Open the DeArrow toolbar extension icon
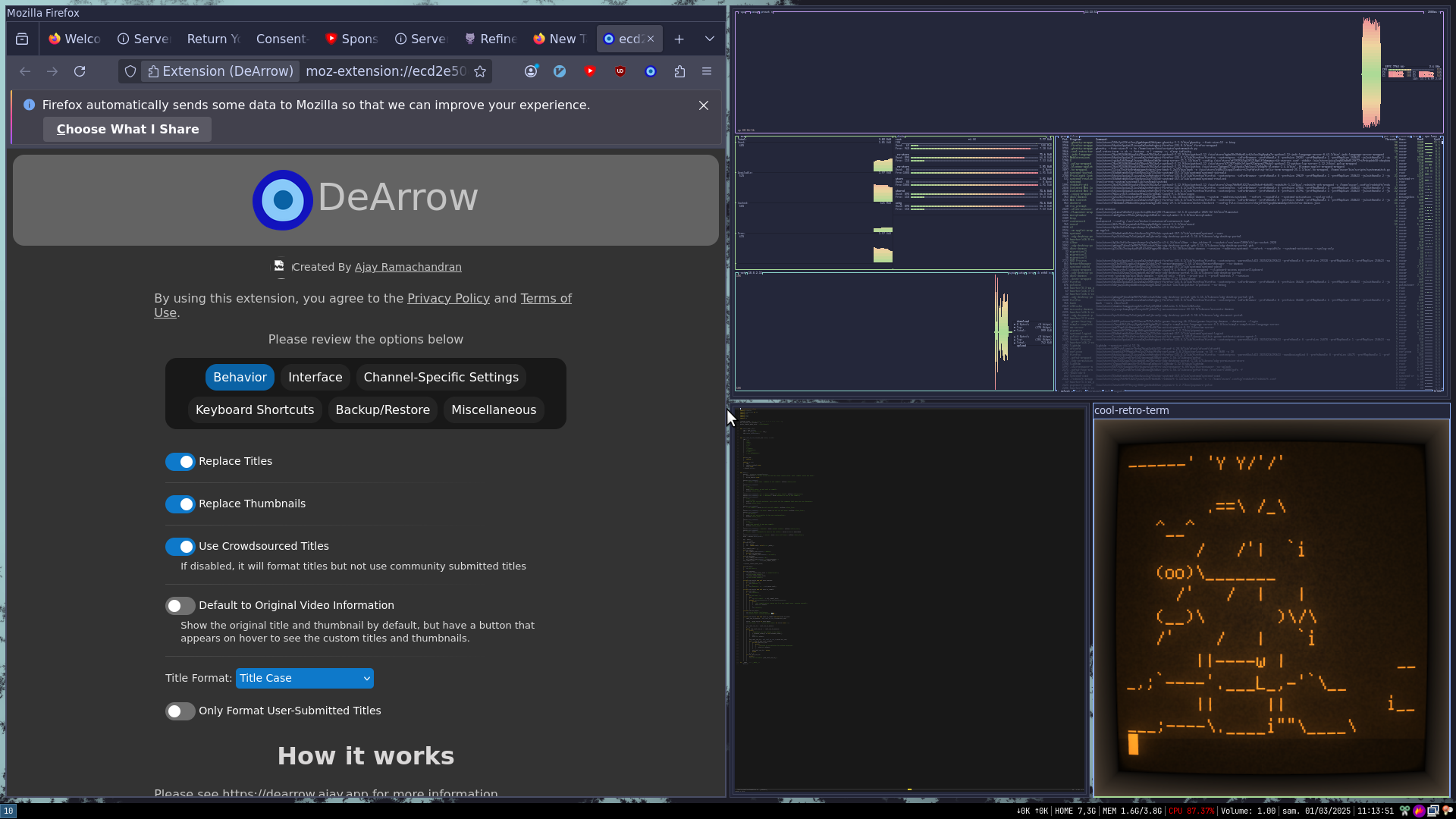This screenshot has width=1456, height=819. click(x=651, y=71)
